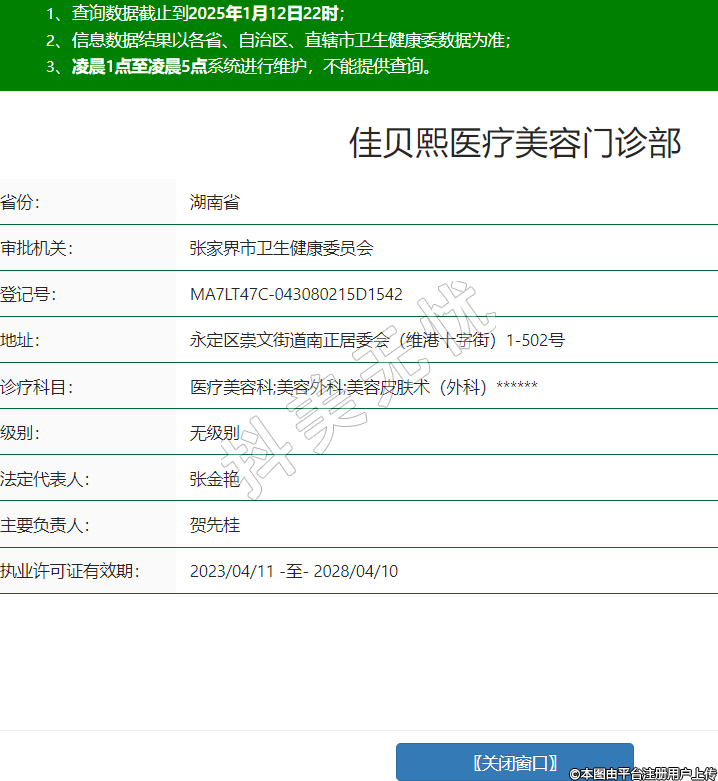Select the 诊疗科目 value listing 医疗美容科
Screen dimensions: 718x781
(364, 386)
